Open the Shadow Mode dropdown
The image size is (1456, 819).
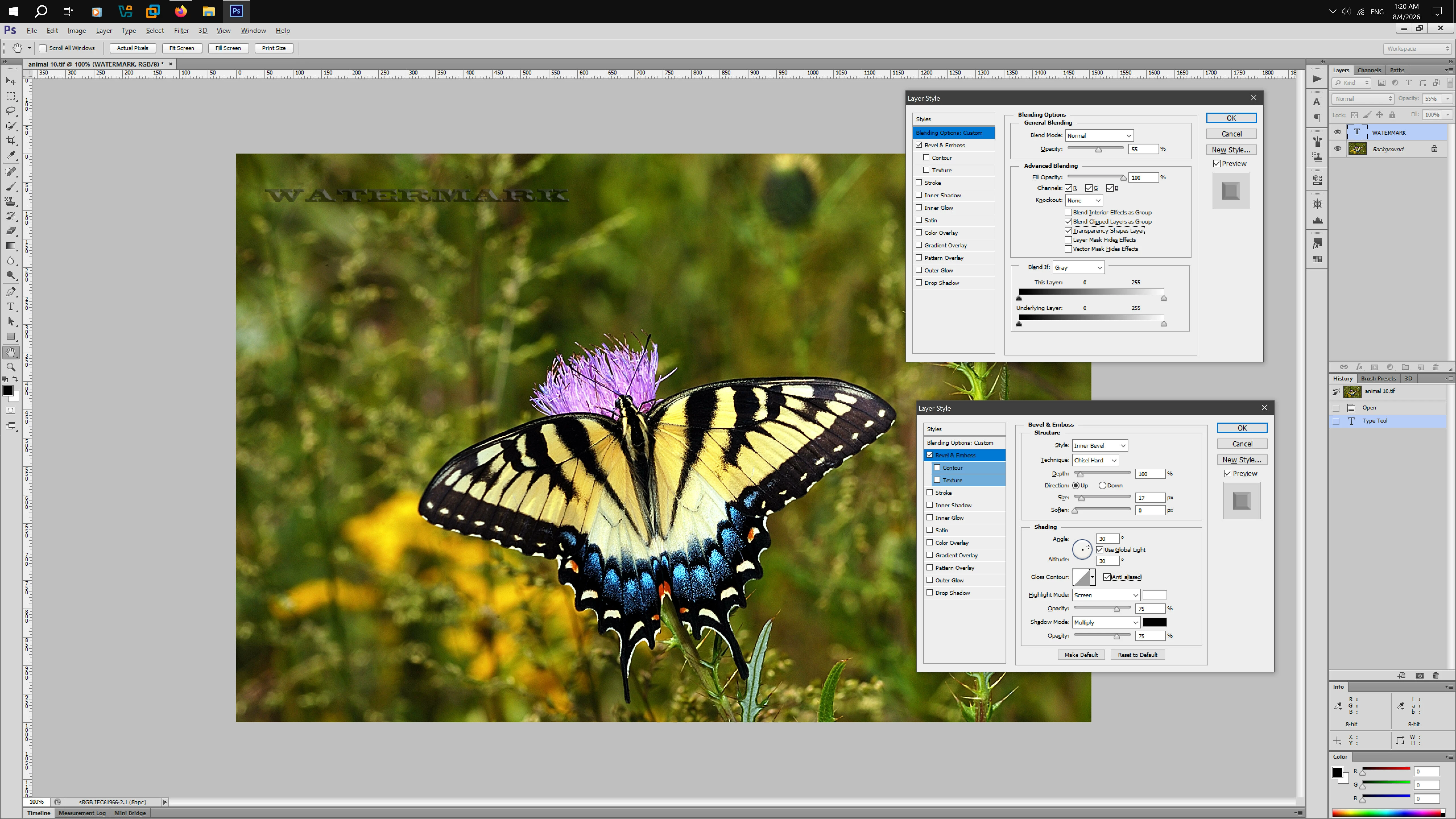[x=1106, y=622]
